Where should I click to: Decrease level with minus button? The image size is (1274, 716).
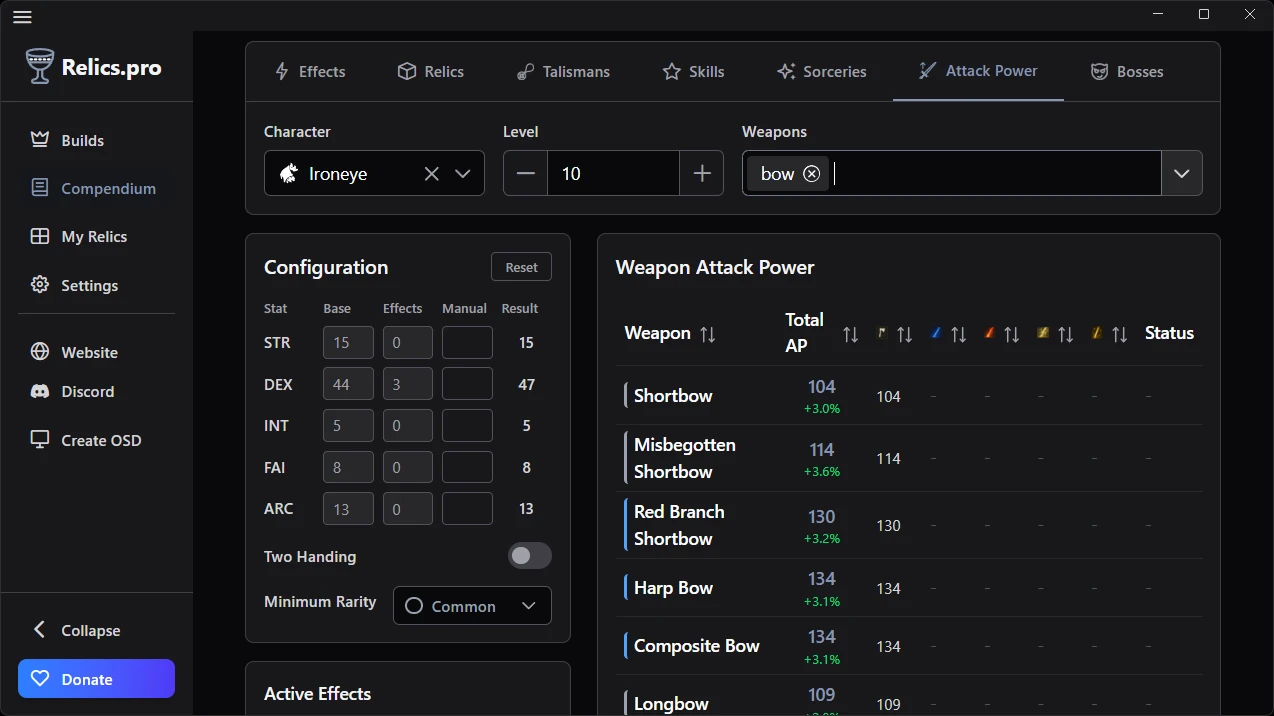click(525, 174)
